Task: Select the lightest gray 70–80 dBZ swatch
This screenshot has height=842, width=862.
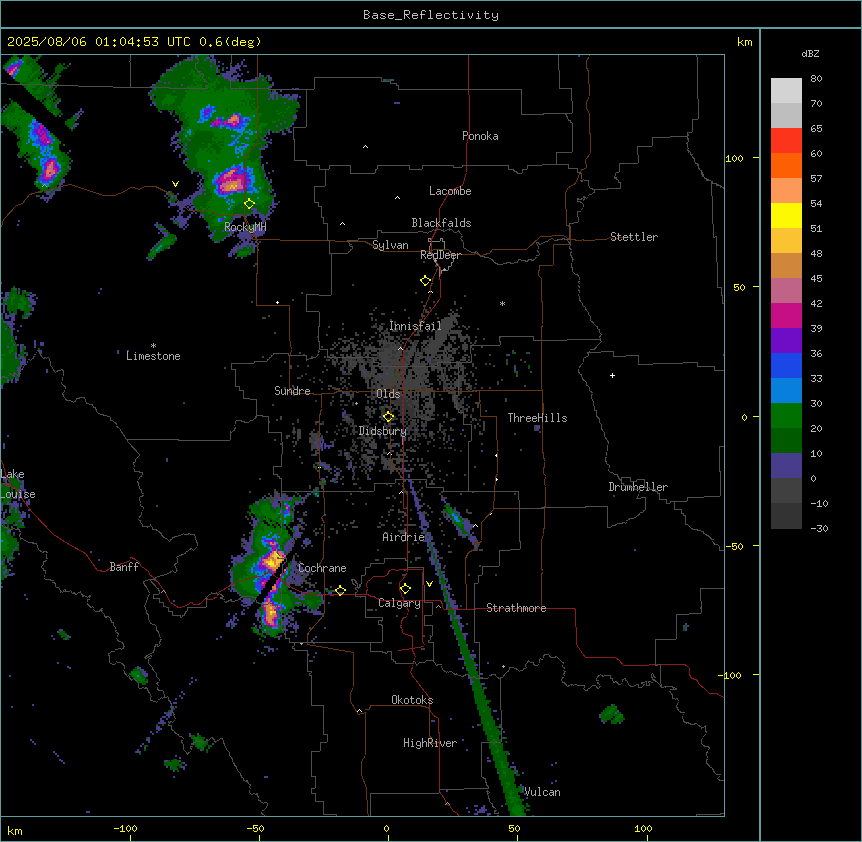Action: click(786, 91)
